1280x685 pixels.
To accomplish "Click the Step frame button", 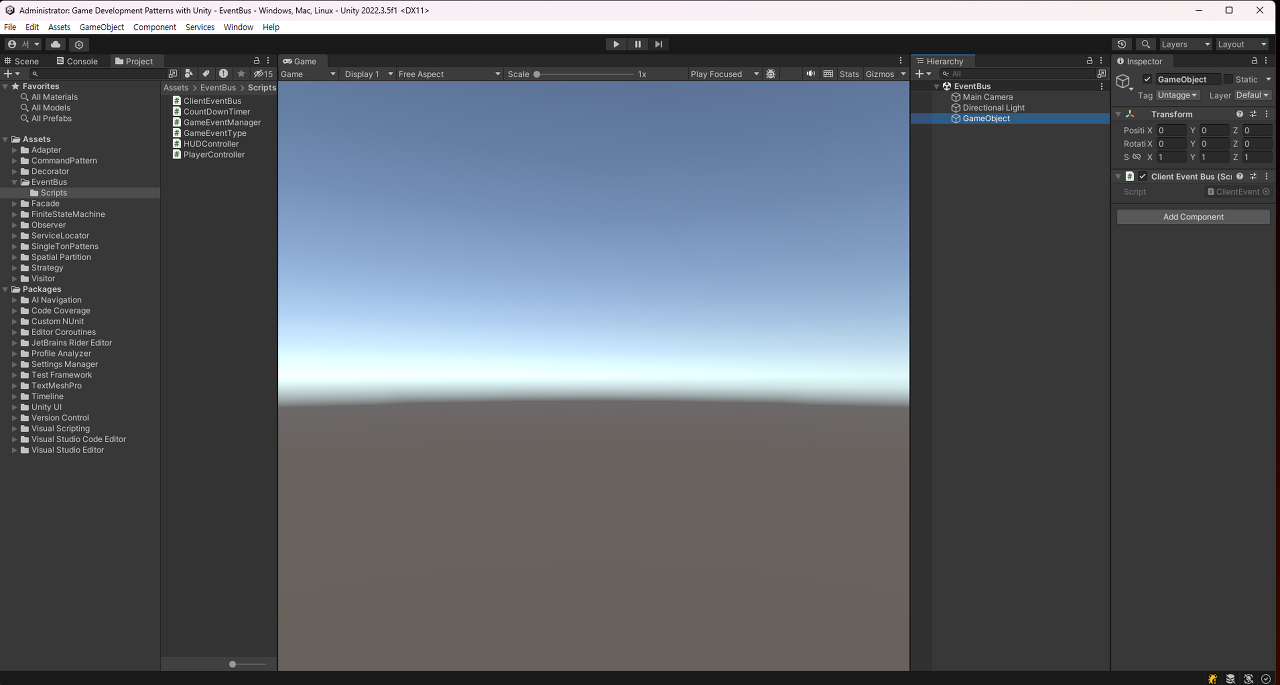I will (x=659, y=44).
